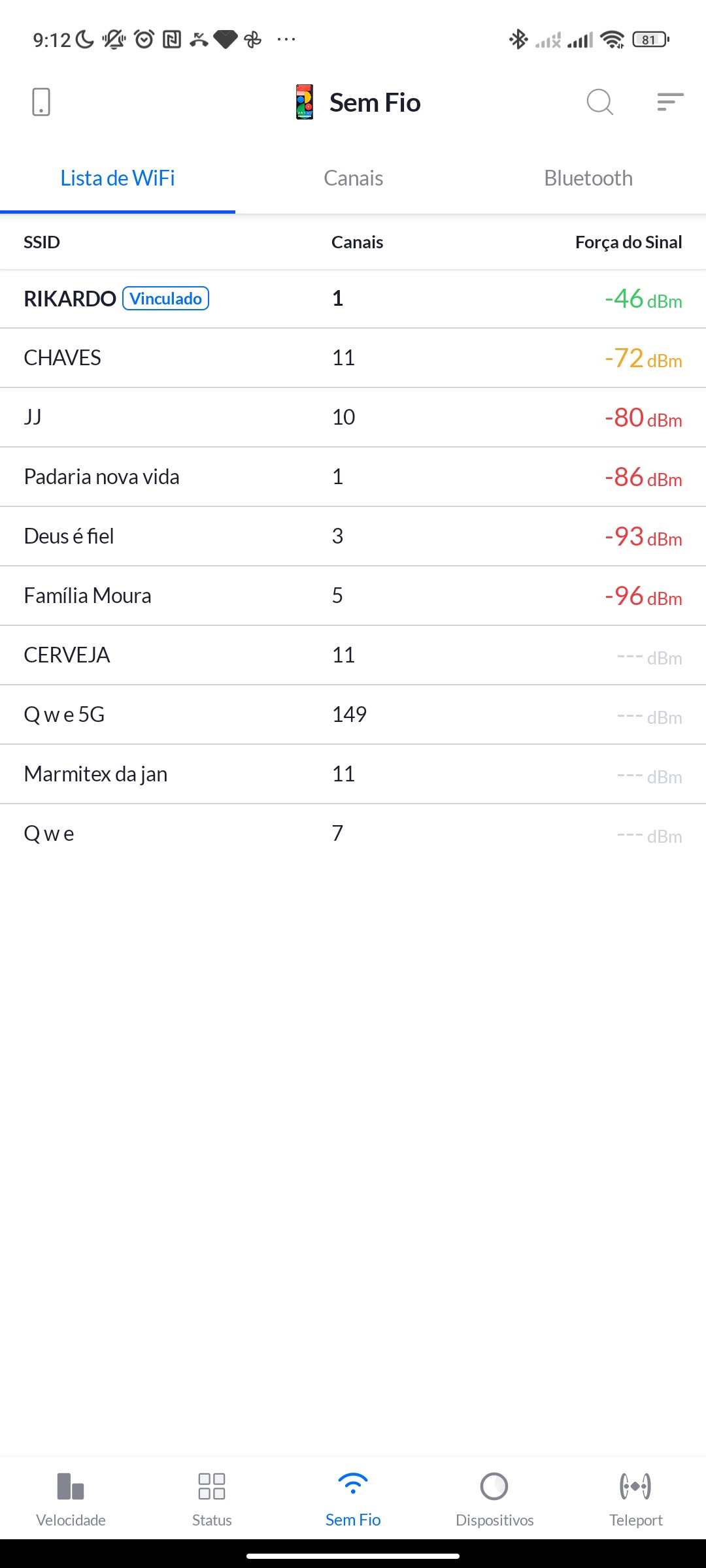Open the Status grid icon
Image resolution: width=706 pixels, height=1568 pixels.
click(x=212, y=1486)
